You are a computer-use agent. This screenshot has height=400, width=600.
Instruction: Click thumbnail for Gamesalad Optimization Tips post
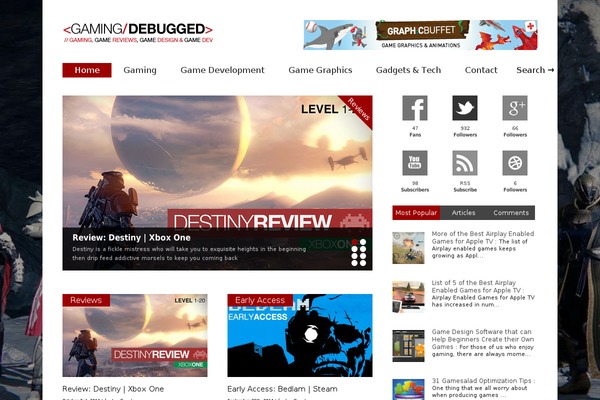pos(408,389)
